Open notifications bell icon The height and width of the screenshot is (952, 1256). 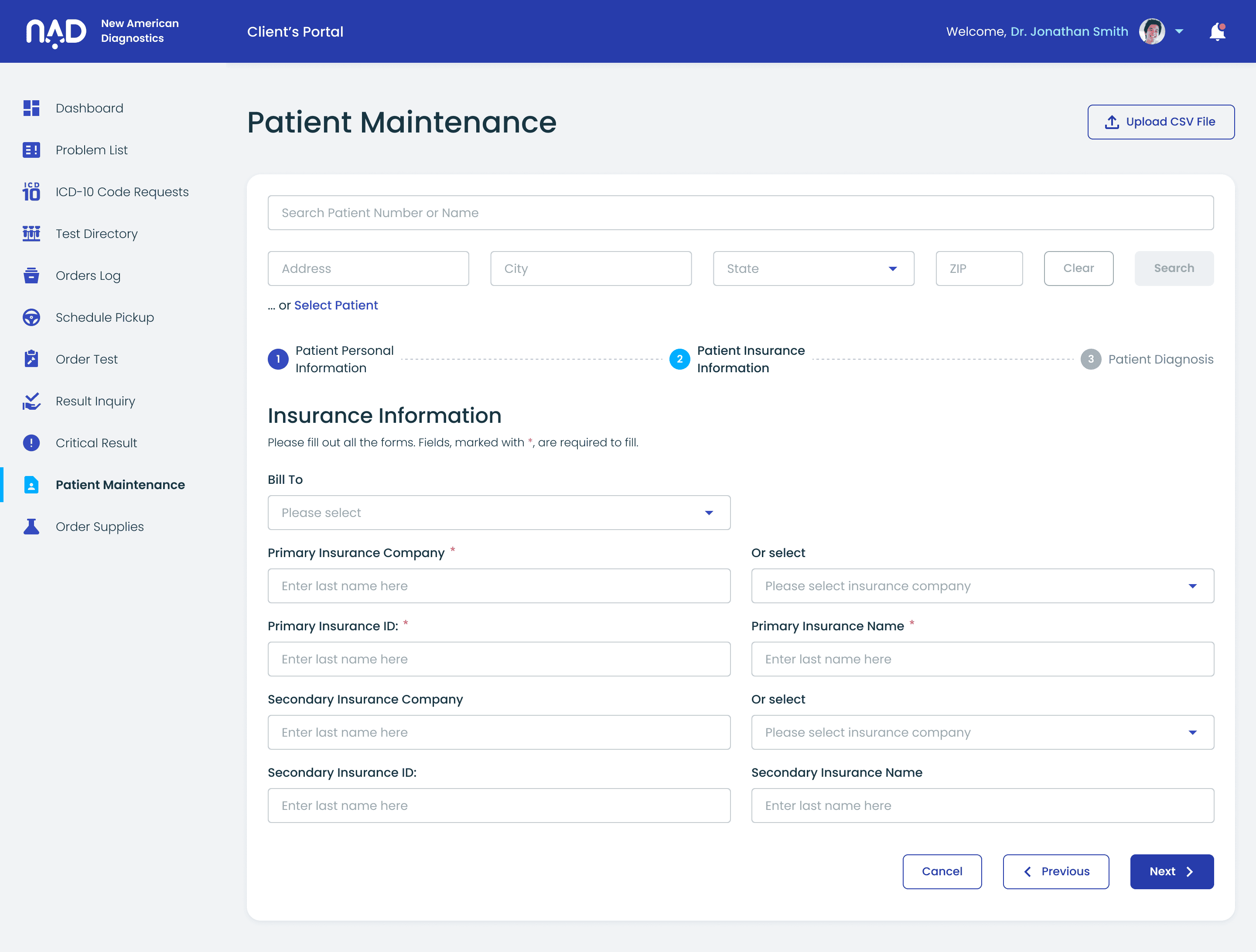pyautogui.click(x=1217, y=31)
